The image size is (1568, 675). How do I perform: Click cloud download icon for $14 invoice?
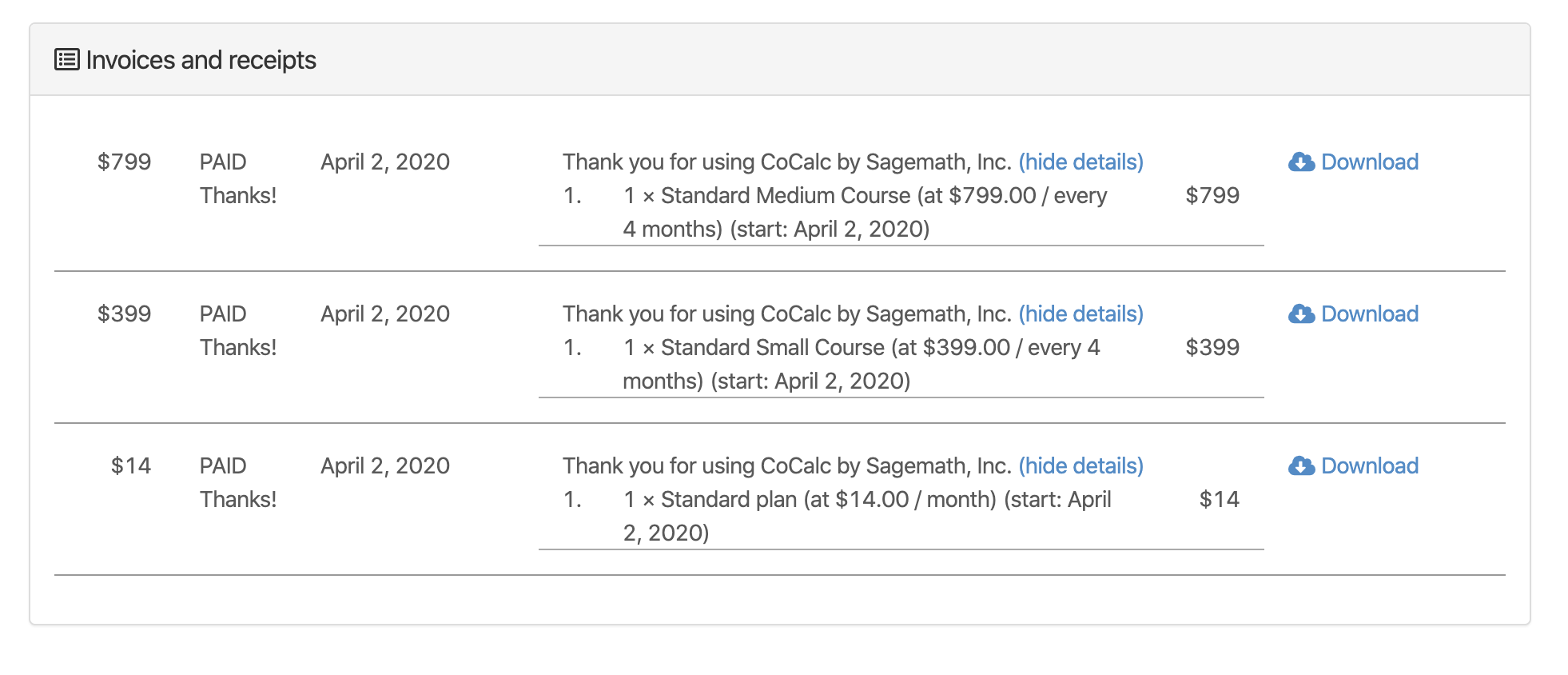click(1301, 466)
